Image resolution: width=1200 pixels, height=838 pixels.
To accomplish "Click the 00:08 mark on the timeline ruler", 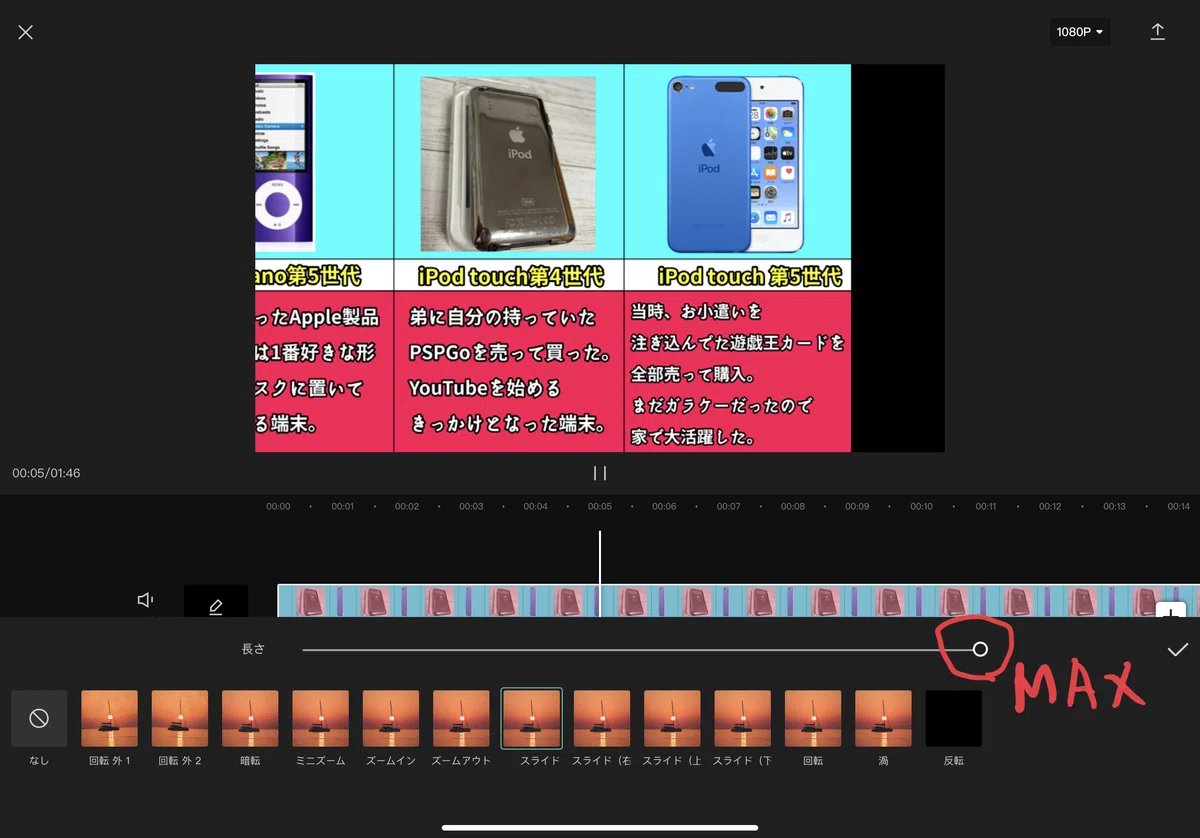I will click(x=793, y=507).
